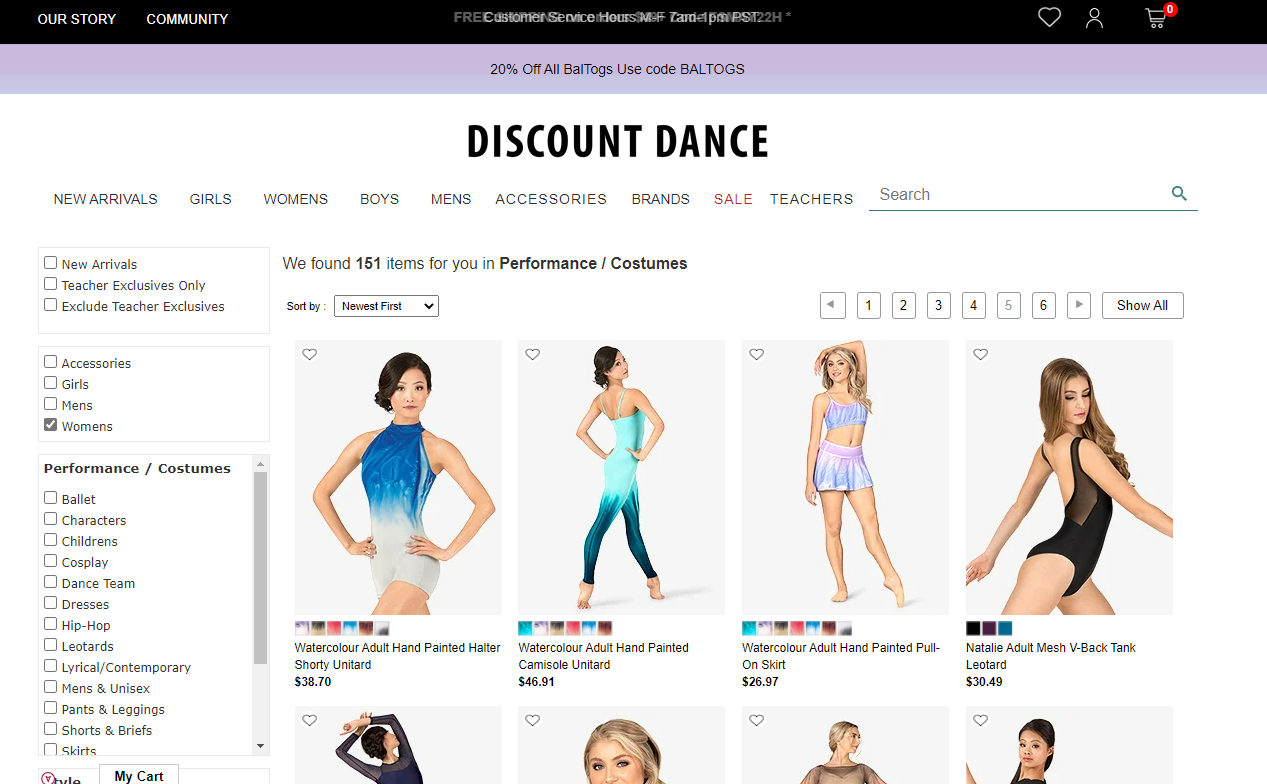
Task: Uncheck the Womens filter
Action: click(x=50, y=425)
